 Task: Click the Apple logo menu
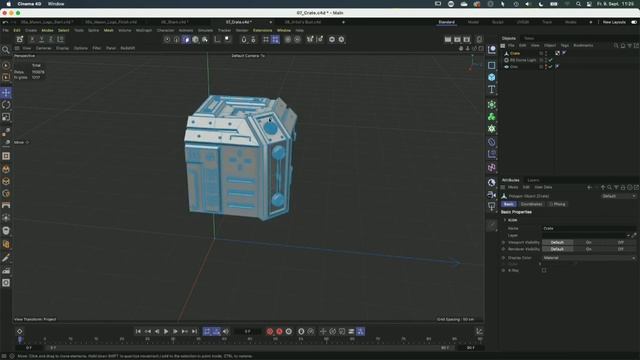tap(9, 4)
